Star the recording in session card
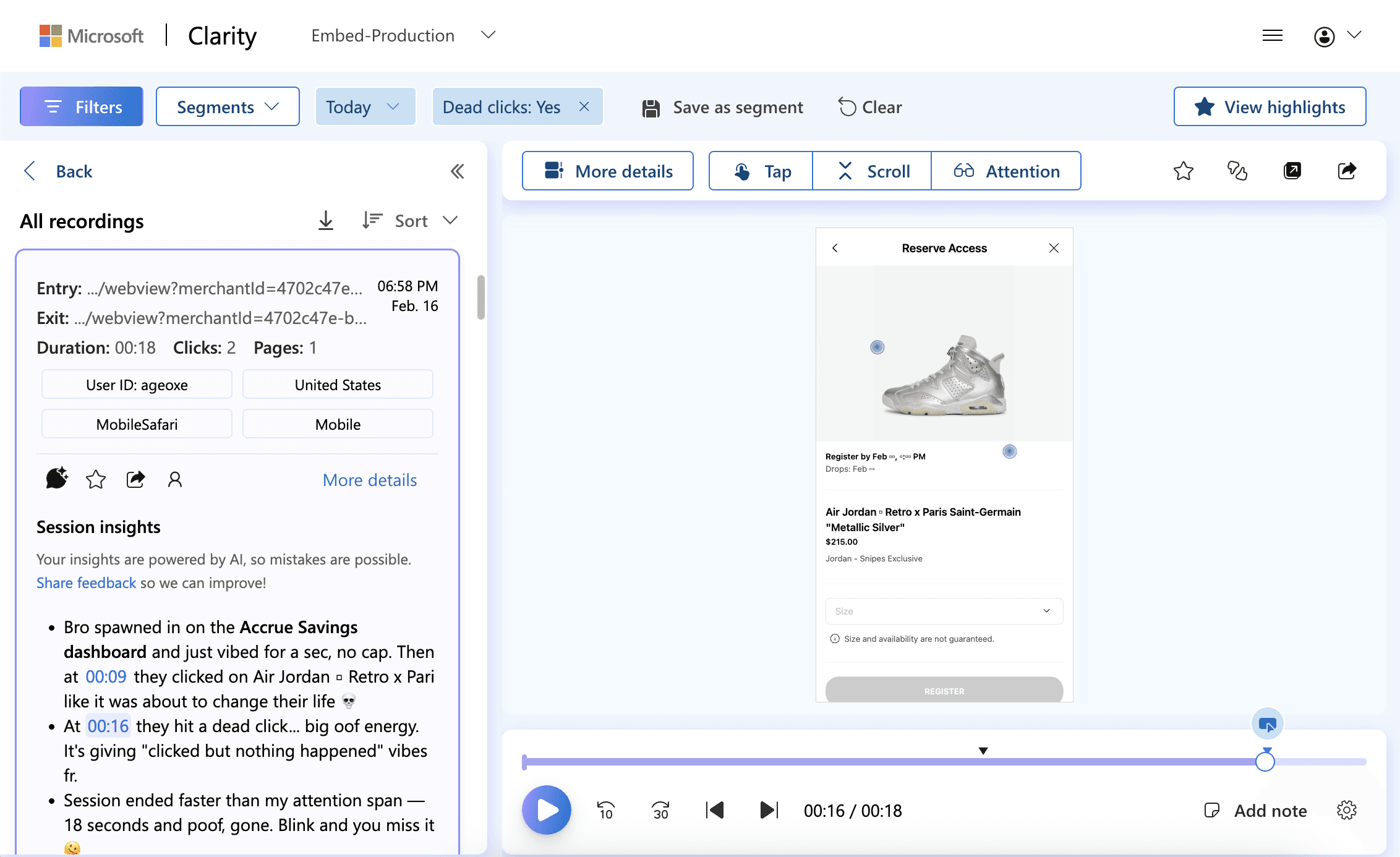 [96, 479]
